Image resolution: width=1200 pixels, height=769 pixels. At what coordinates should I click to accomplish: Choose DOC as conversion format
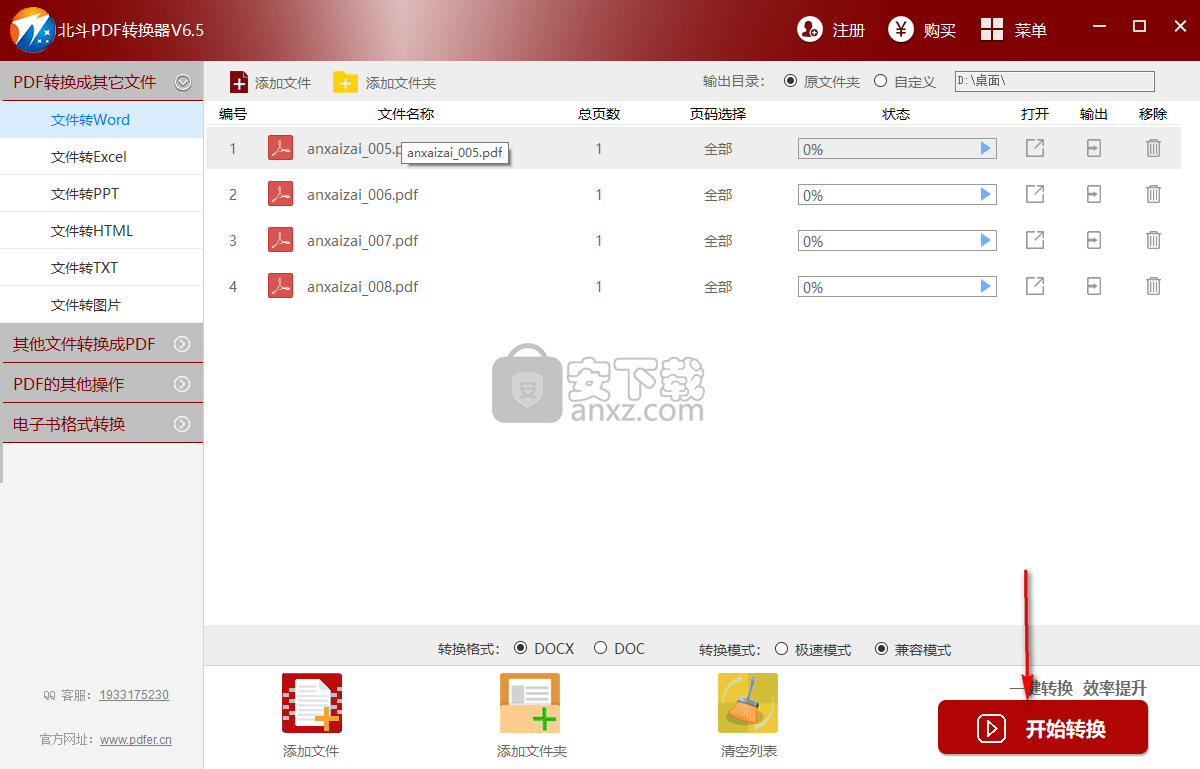click(600, 648)
